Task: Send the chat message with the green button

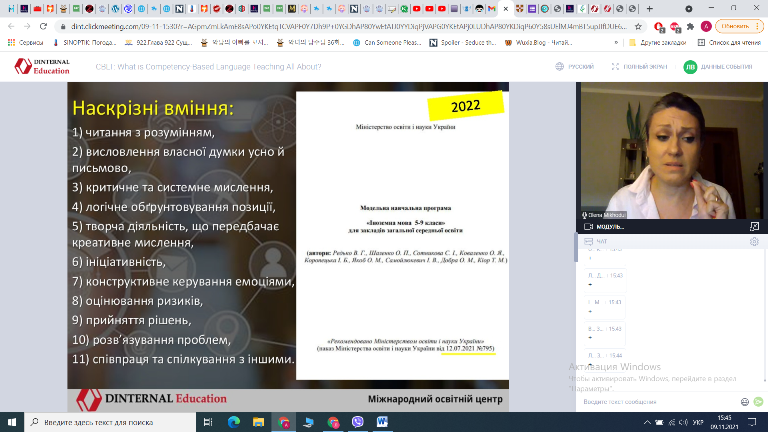Action: (x=758, y=402)
